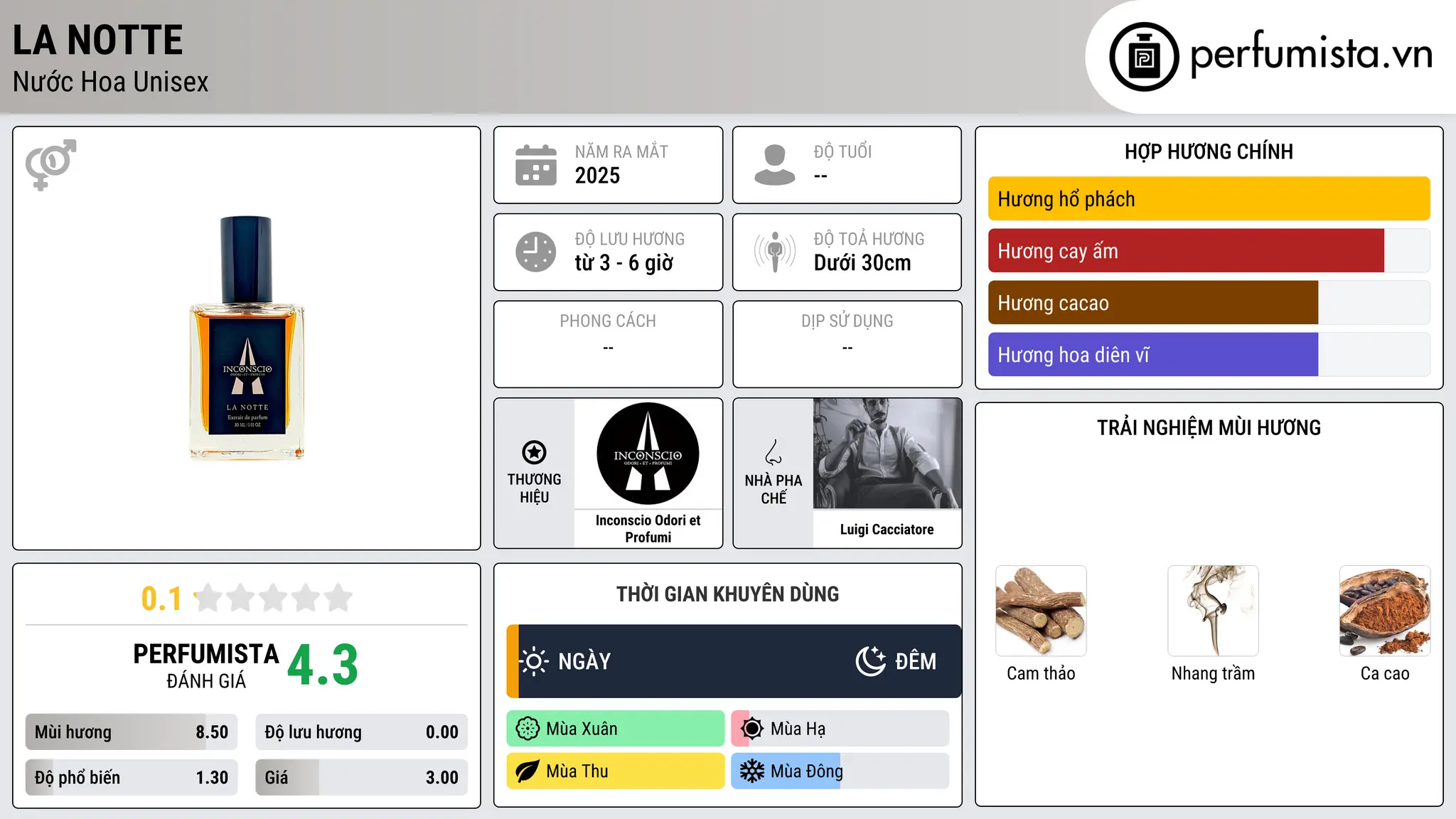The image size is (1456, 819).
Task: Click the green 4.3 Perfumista score
Action: click(x=323, y=665)
